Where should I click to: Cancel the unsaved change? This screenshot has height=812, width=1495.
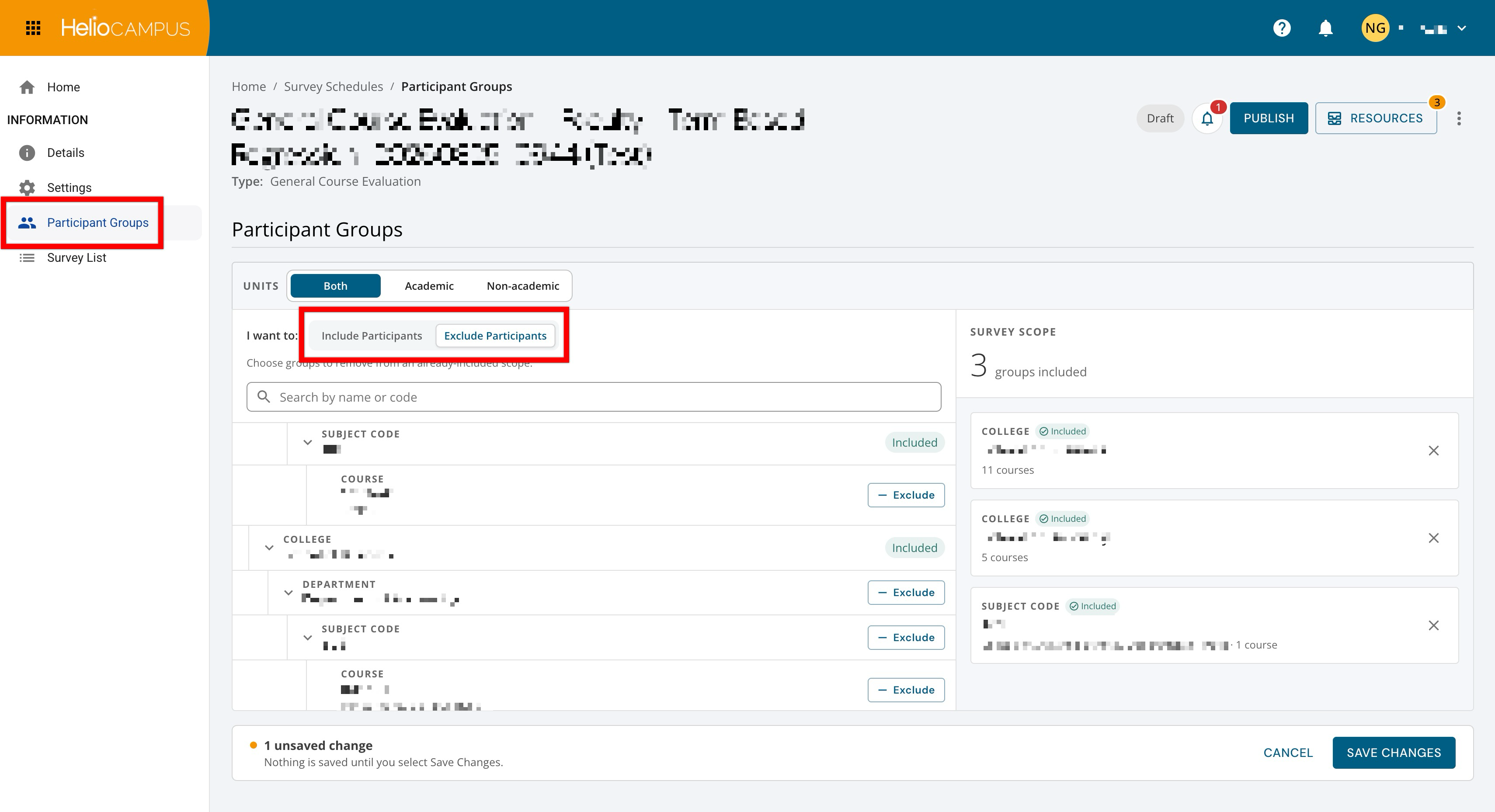pyautogui.click(x=1288, y=753)
